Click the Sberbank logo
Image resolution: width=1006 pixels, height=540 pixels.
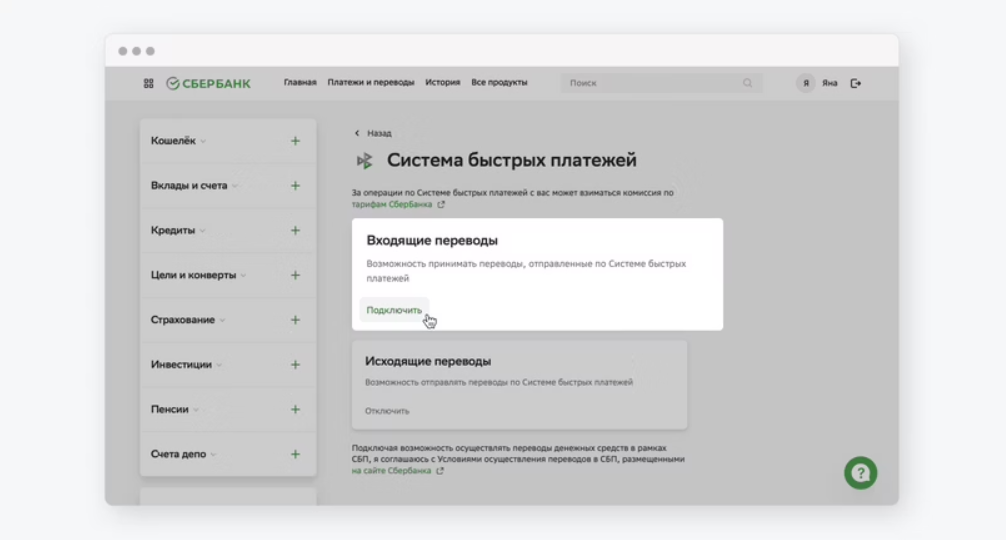208,83
